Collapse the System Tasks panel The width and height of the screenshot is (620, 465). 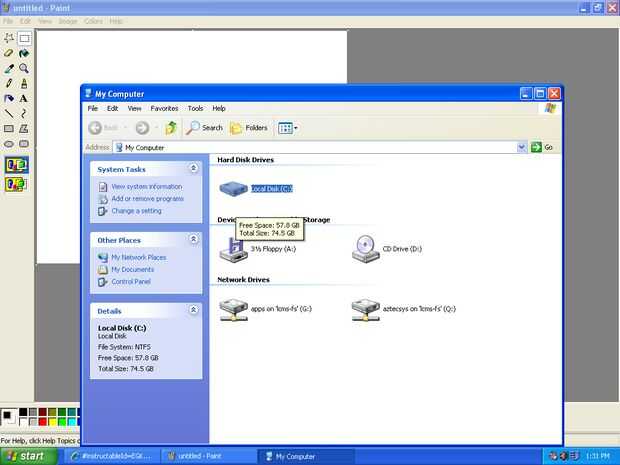pyautogui.click(x=193, y=168)
